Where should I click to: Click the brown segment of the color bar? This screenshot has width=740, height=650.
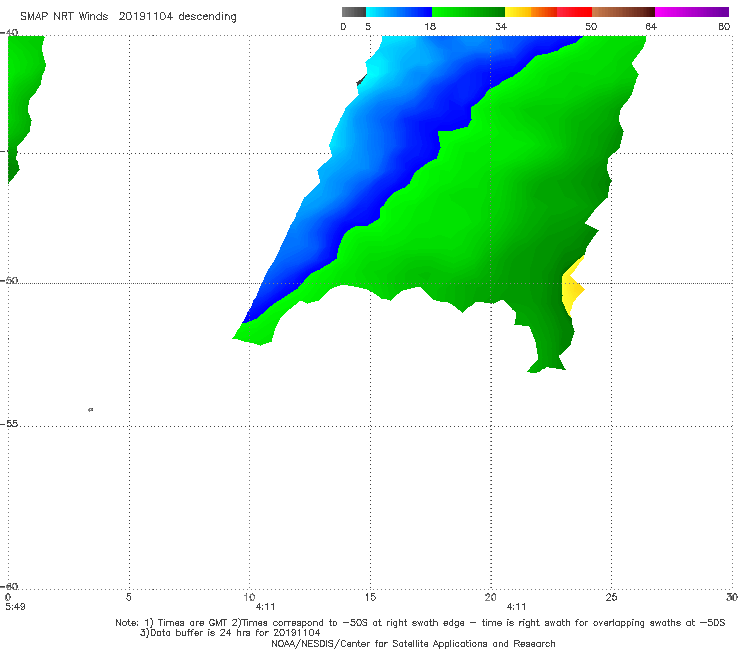(x=623, y=12)
